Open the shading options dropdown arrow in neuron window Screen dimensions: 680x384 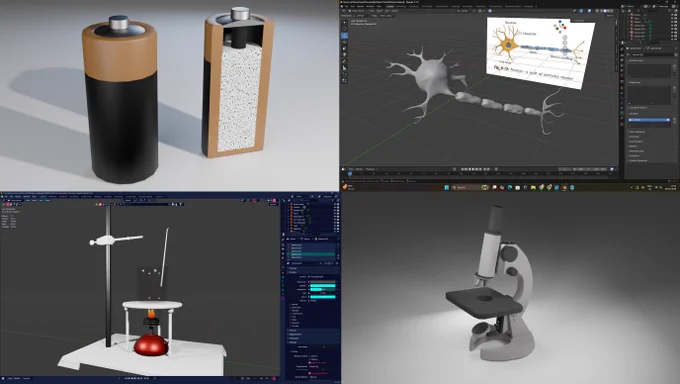click(616, 11)
